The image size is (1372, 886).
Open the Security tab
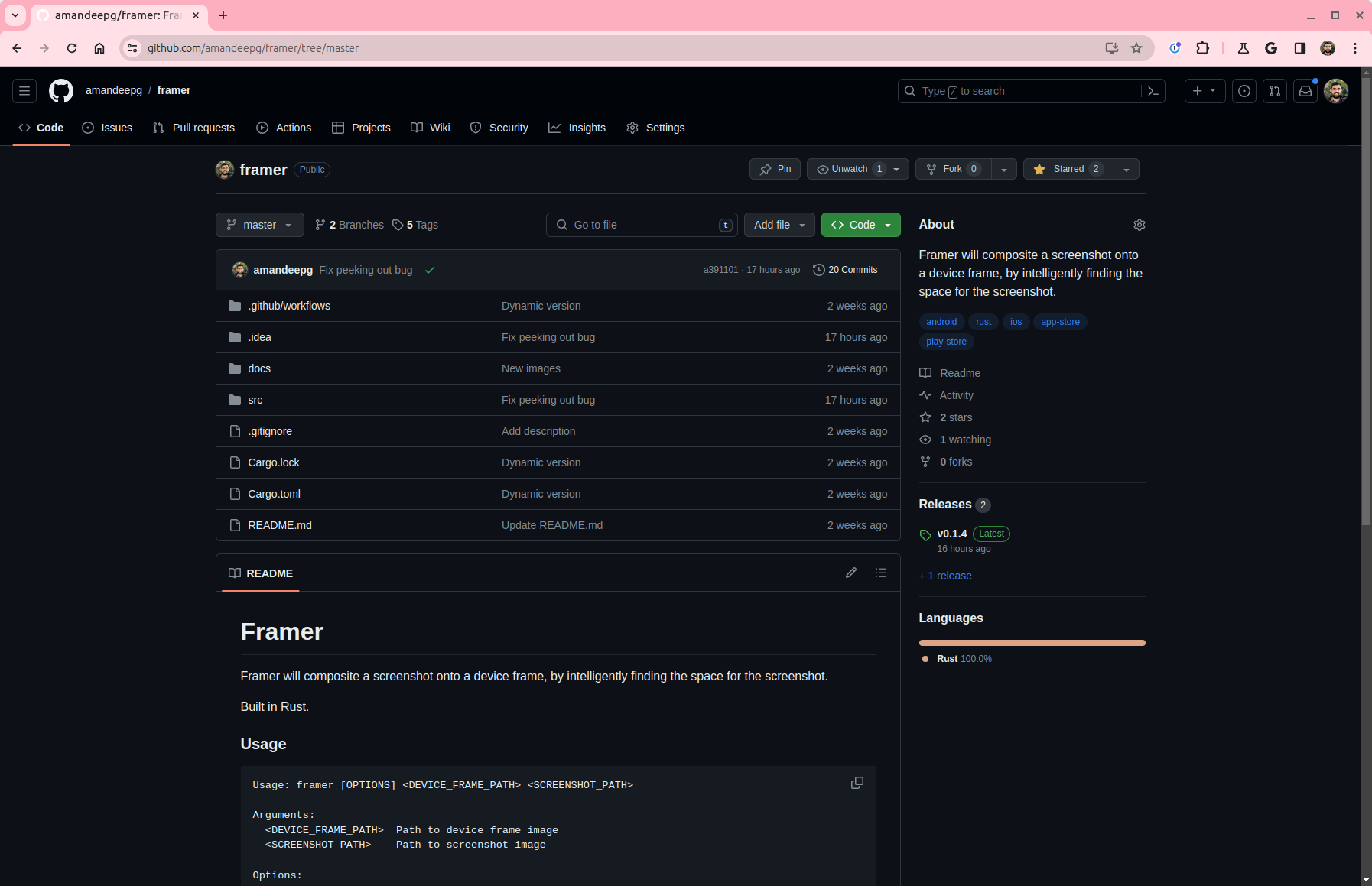pos(499,128)
